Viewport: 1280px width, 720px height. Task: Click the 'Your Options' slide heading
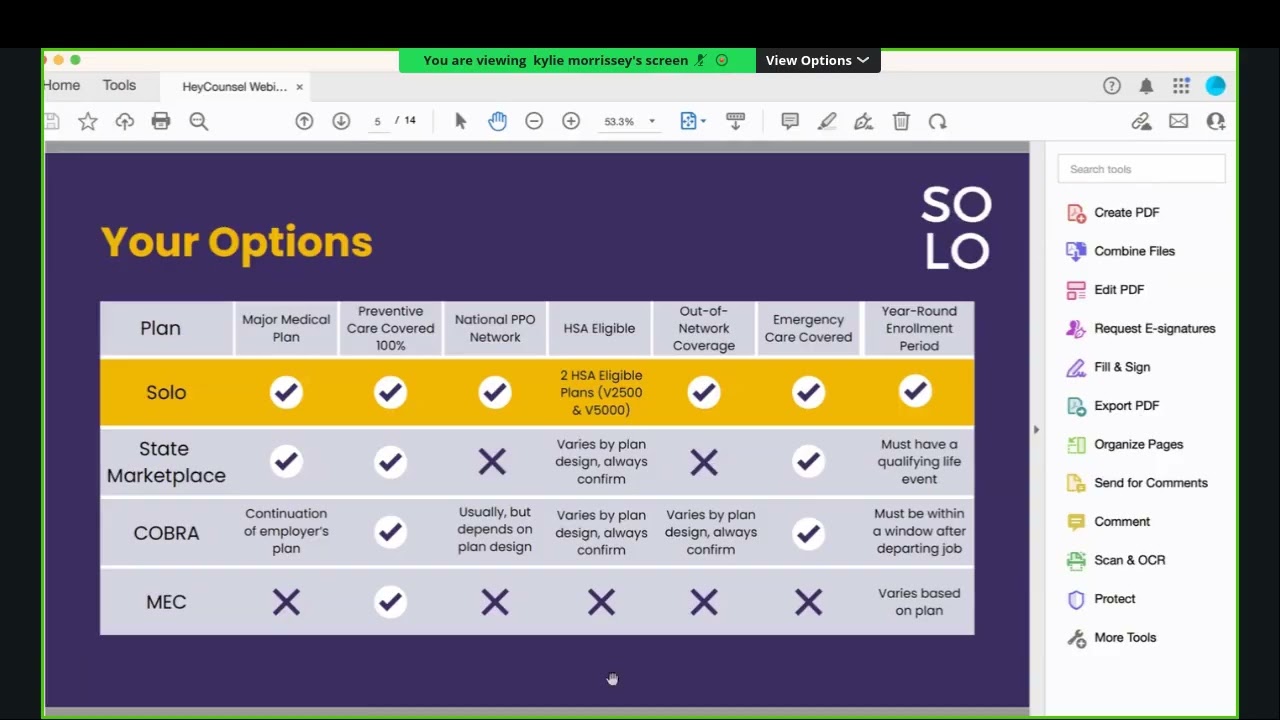click(x=236, y=242)
